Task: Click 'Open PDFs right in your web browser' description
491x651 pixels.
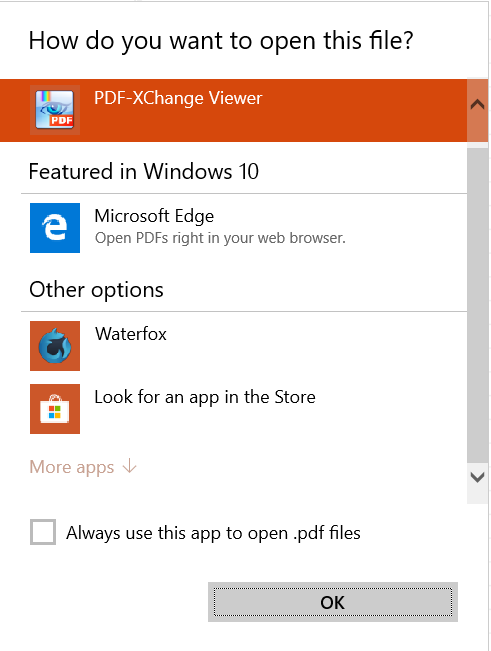Action: point(220,238)
